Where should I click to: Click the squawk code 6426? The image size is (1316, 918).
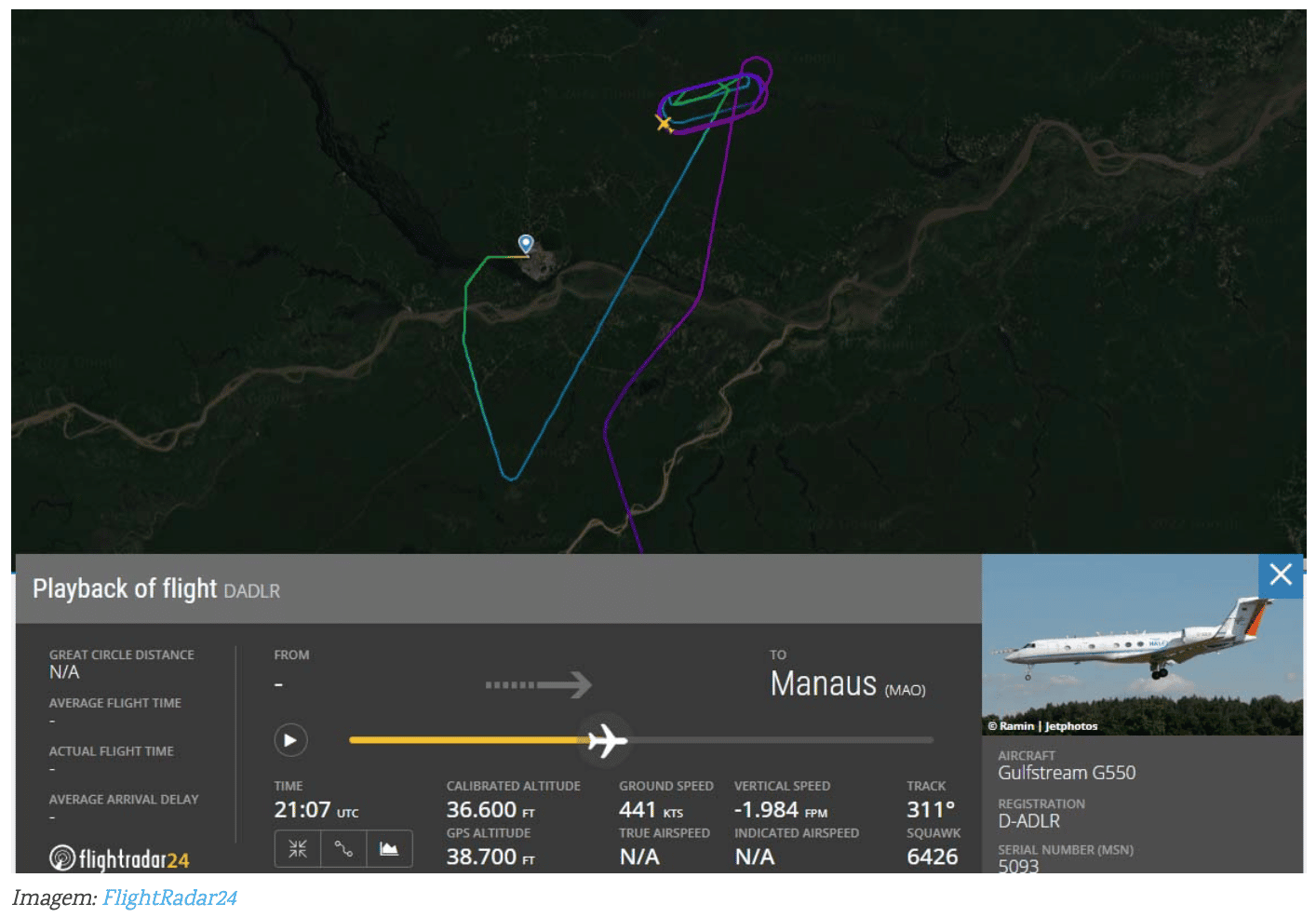point(932,857)
